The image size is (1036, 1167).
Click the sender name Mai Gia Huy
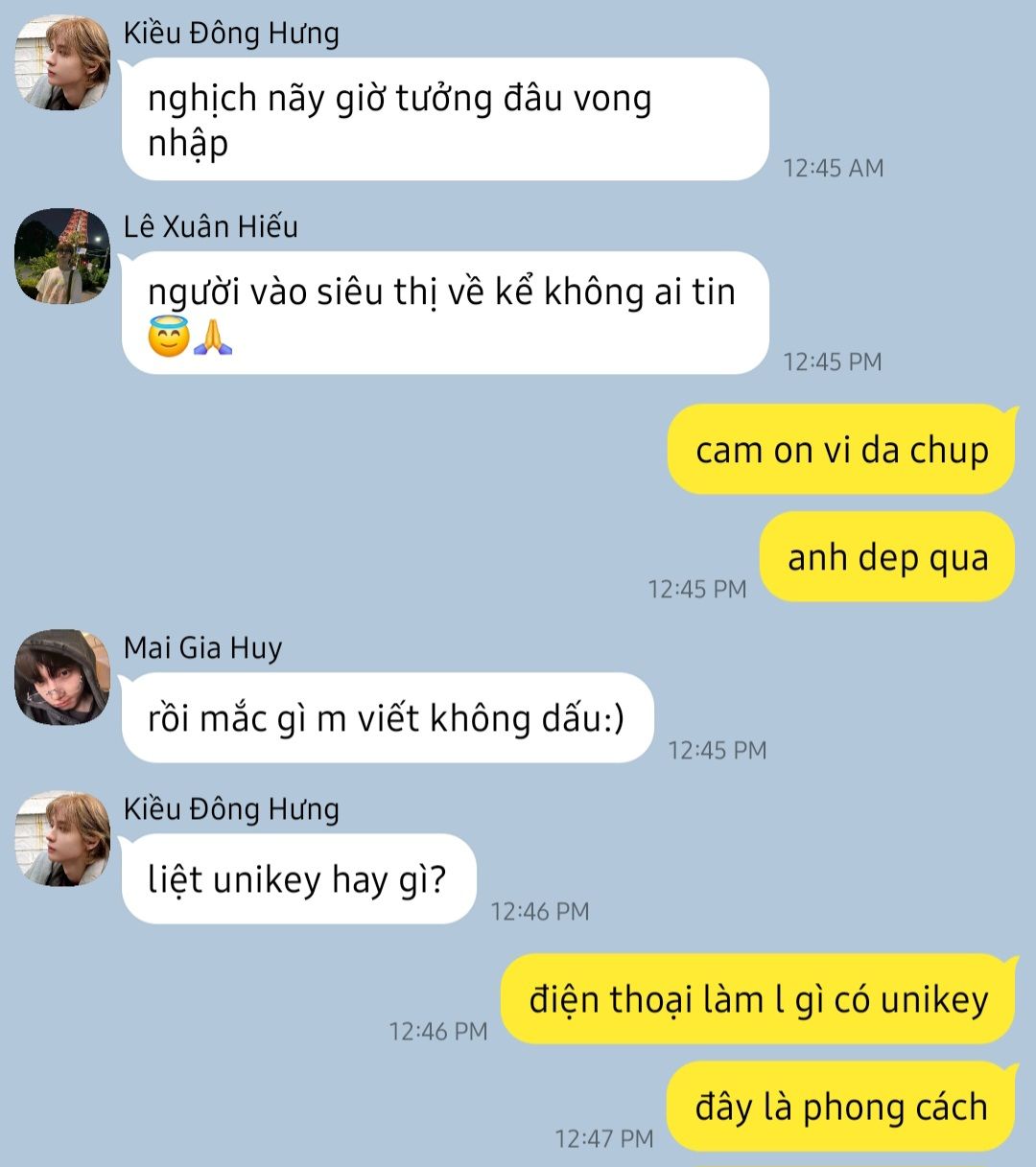click(203, 648)
